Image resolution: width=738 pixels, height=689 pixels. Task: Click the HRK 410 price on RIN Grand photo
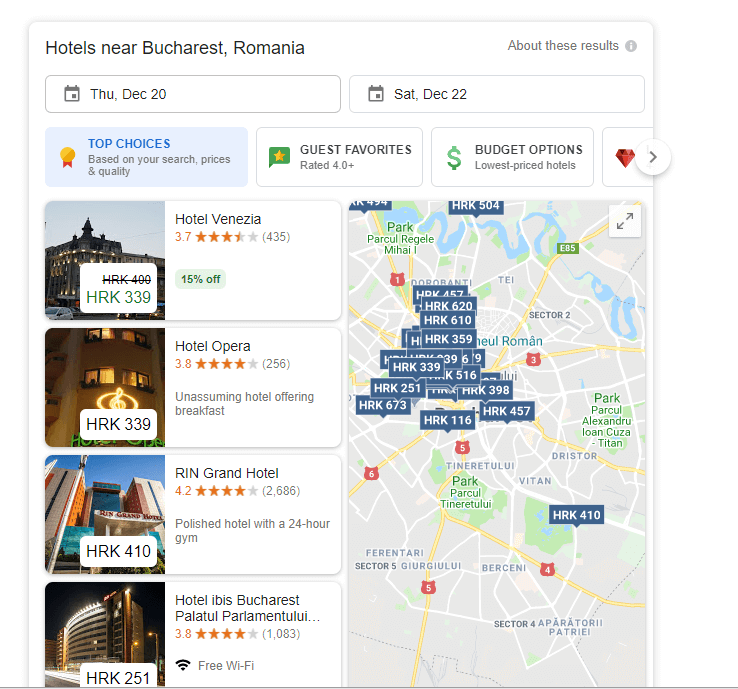click(118, 551)
